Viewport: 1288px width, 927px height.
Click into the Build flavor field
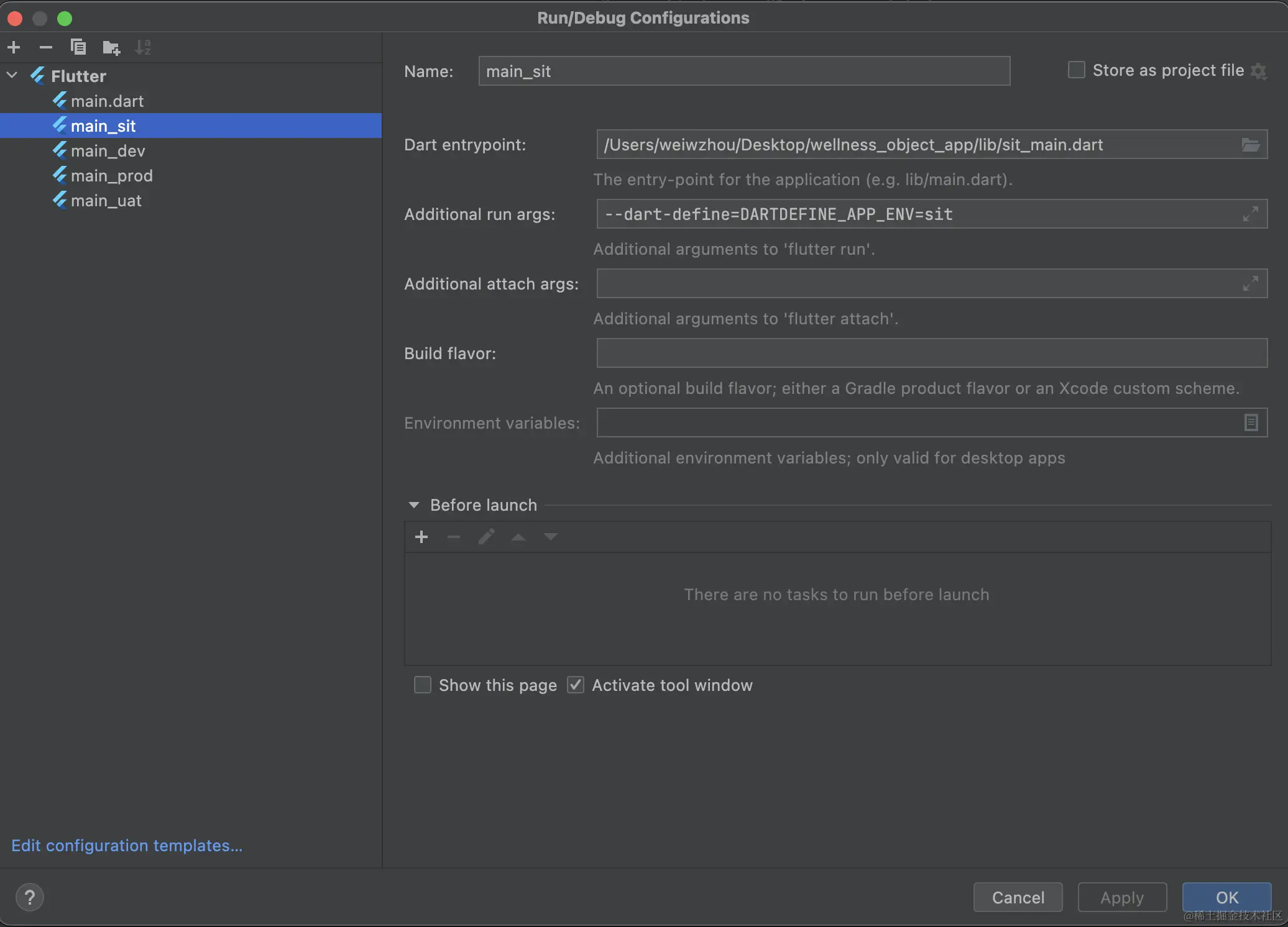pos(931,354)
